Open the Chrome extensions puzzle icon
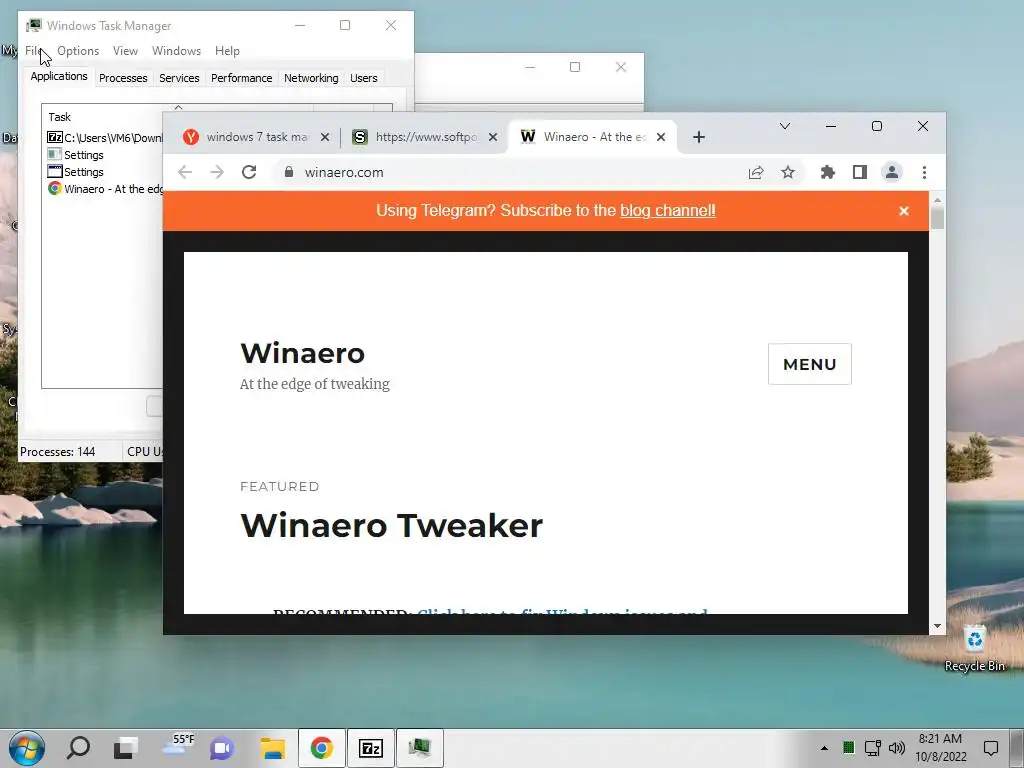Viewport: 1024px width, 768px height. click(x=827, y=172)
